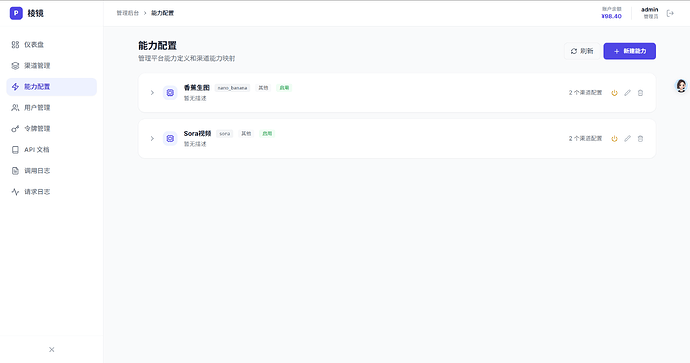Click the logout icon beside admin
The height and width of the screenshot is (363, 690).
coord(670,13)
